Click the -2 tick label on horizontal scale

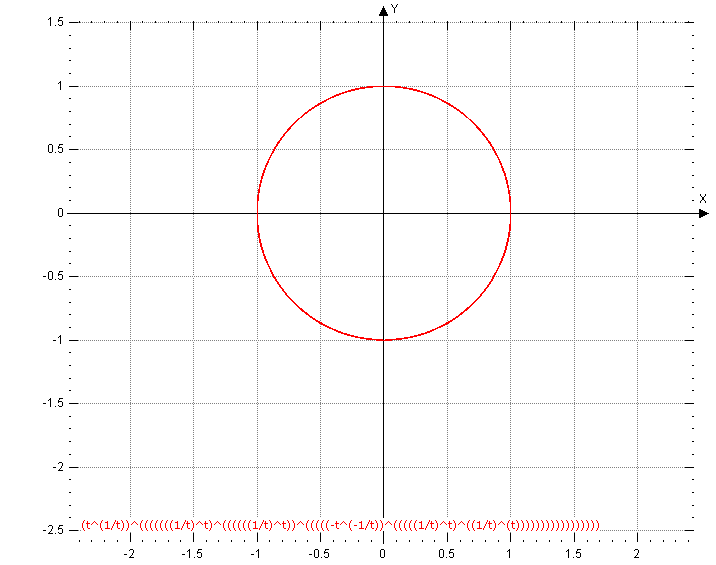click(129, 552)
